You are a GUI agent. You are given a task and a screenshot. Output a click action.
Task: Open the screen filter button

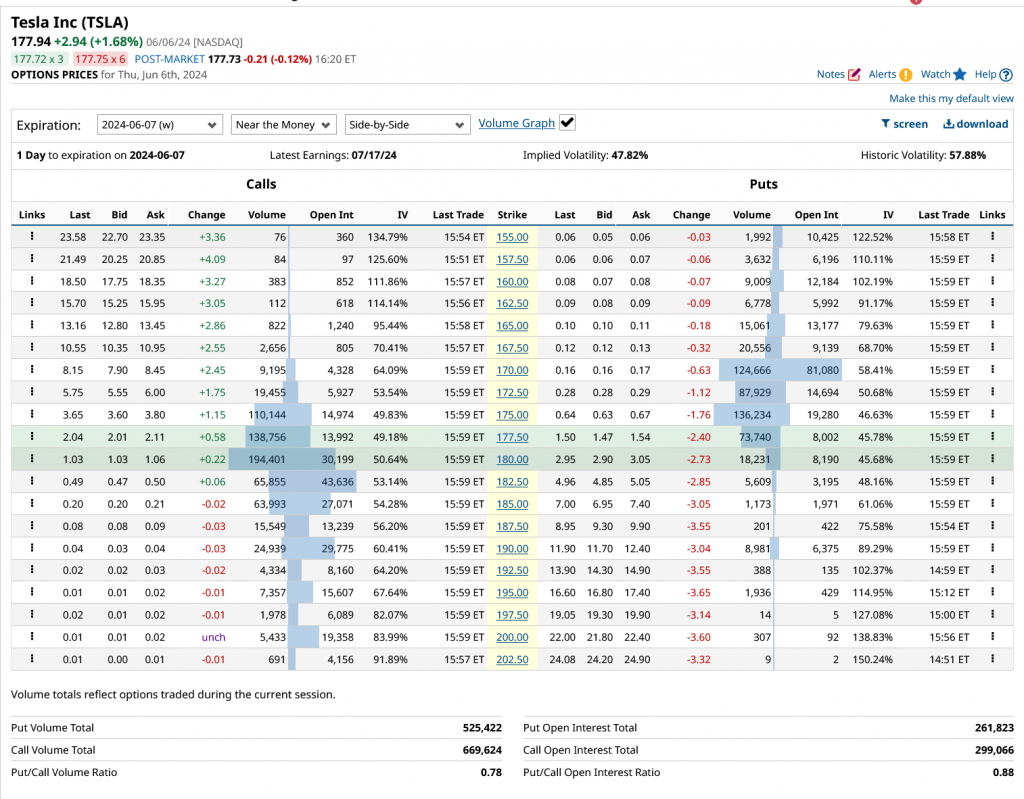(904, 124)
